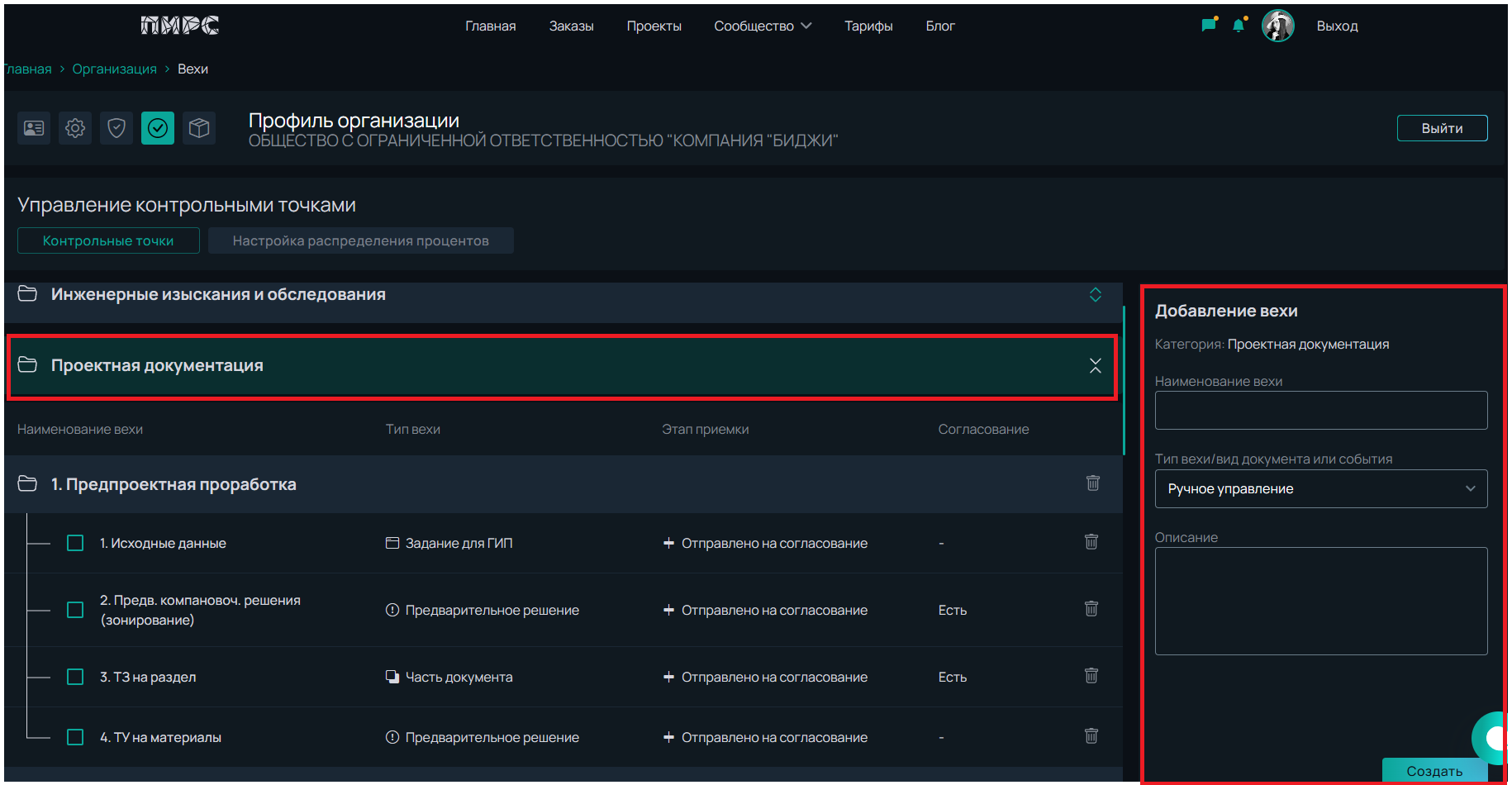Tick the checkbox next to '3. ТЗ на раздел'

(75, 677)
